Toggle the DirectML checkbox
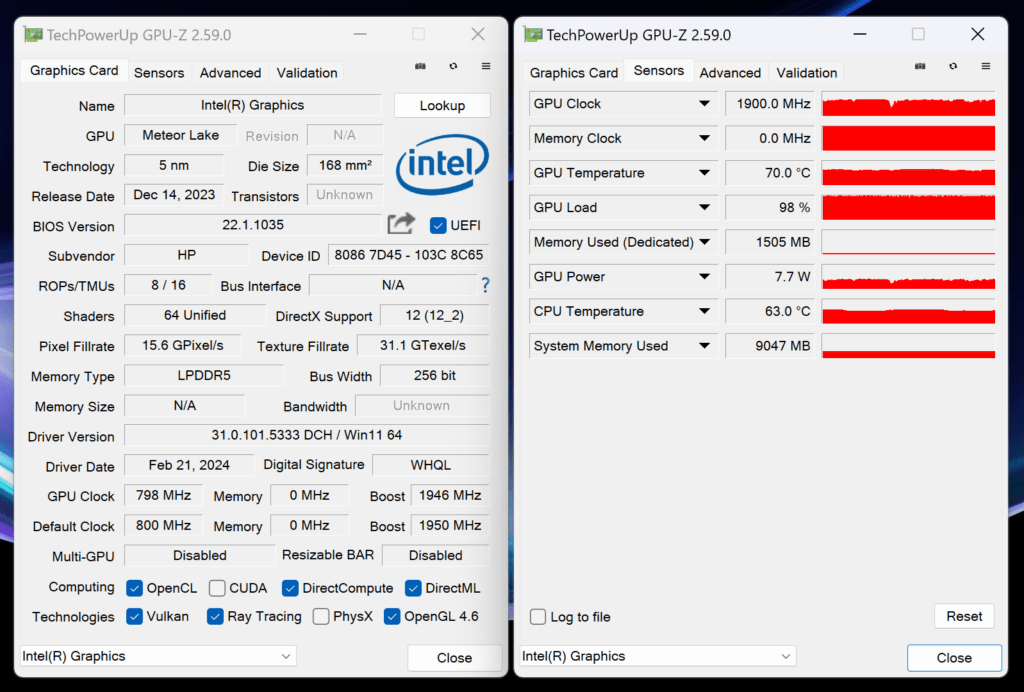The height and width of the screenshot is (692, 1024). (x=413, y=588)
